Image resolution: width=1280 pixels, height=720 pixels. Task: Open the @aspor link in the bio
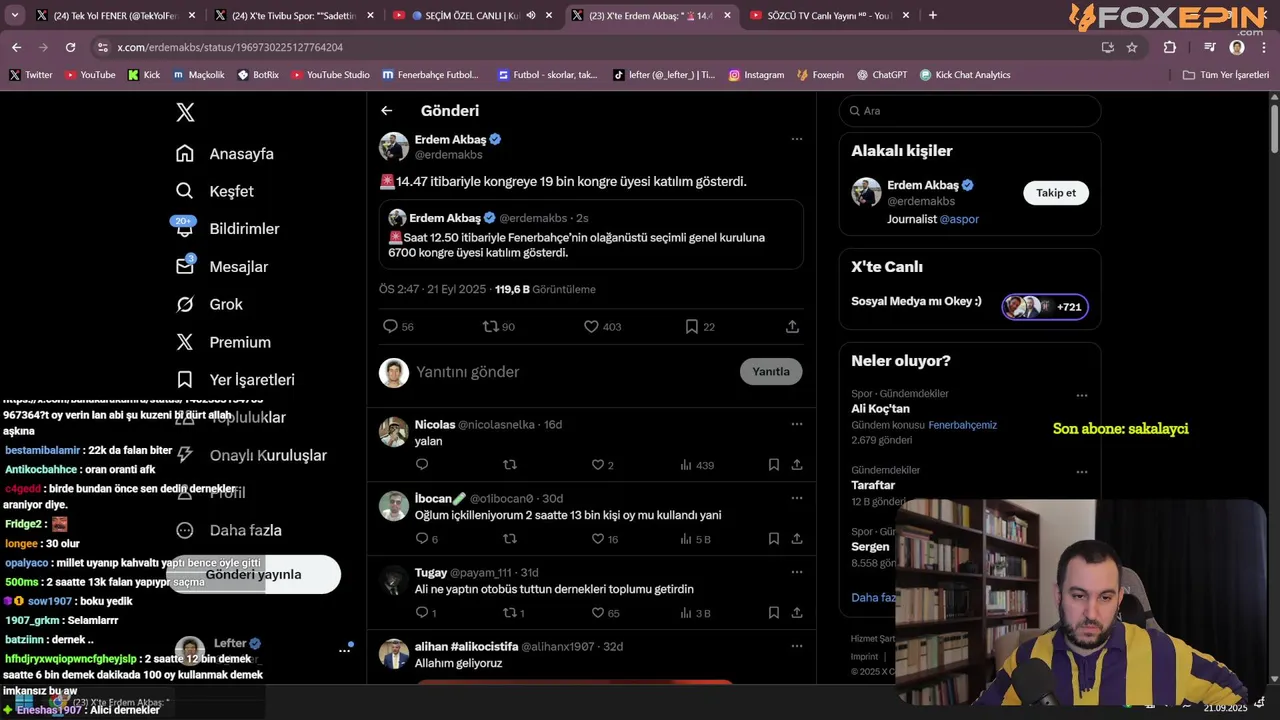(959, 219)
